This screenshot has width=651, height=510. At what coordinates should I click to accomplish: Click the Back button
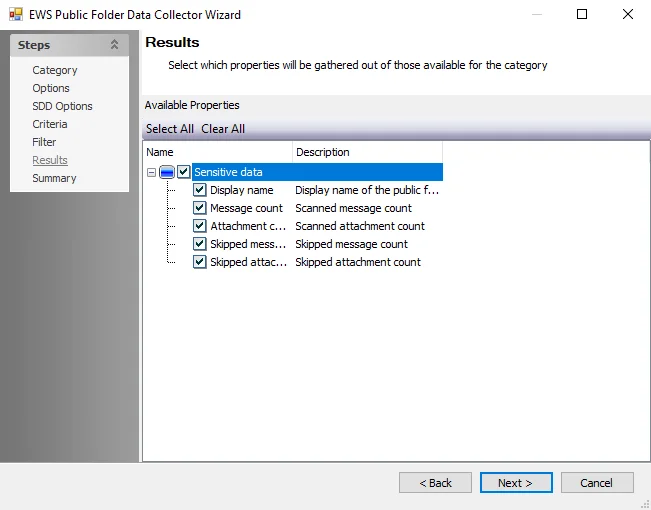coord(435,483)
